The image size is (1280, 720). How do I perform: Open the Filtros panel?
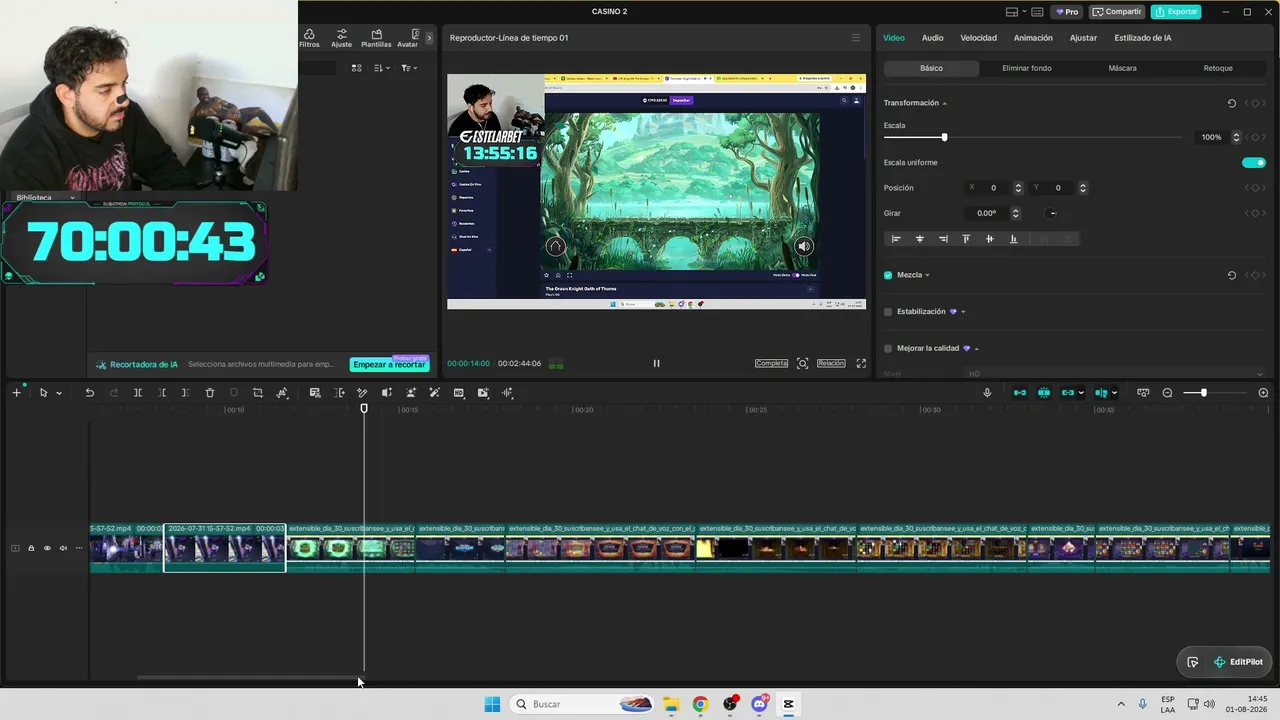click(x=309, y=38)
